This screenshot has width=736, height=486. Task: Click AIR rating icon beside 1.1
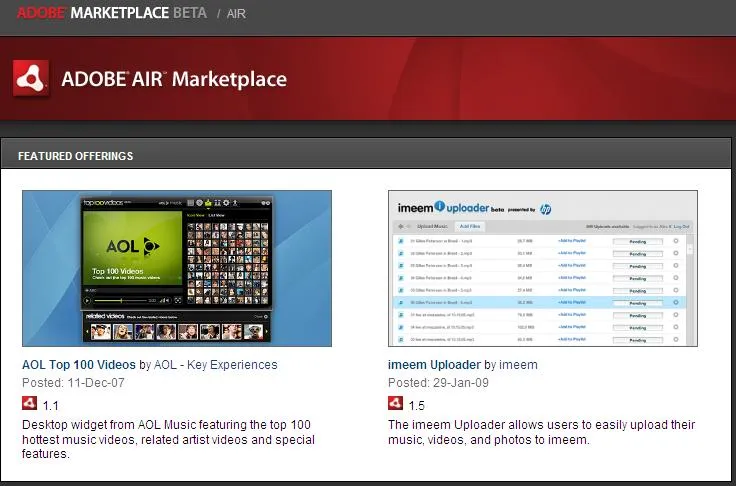tap(30, 403)
